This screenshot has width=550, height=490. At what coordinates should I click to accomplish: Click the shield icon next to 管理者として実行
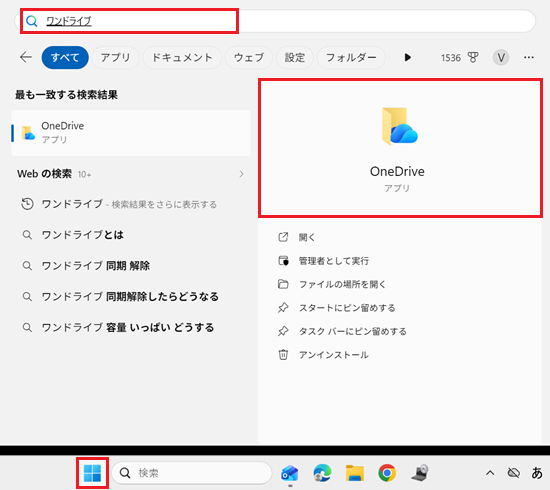(x=283, y=261)
